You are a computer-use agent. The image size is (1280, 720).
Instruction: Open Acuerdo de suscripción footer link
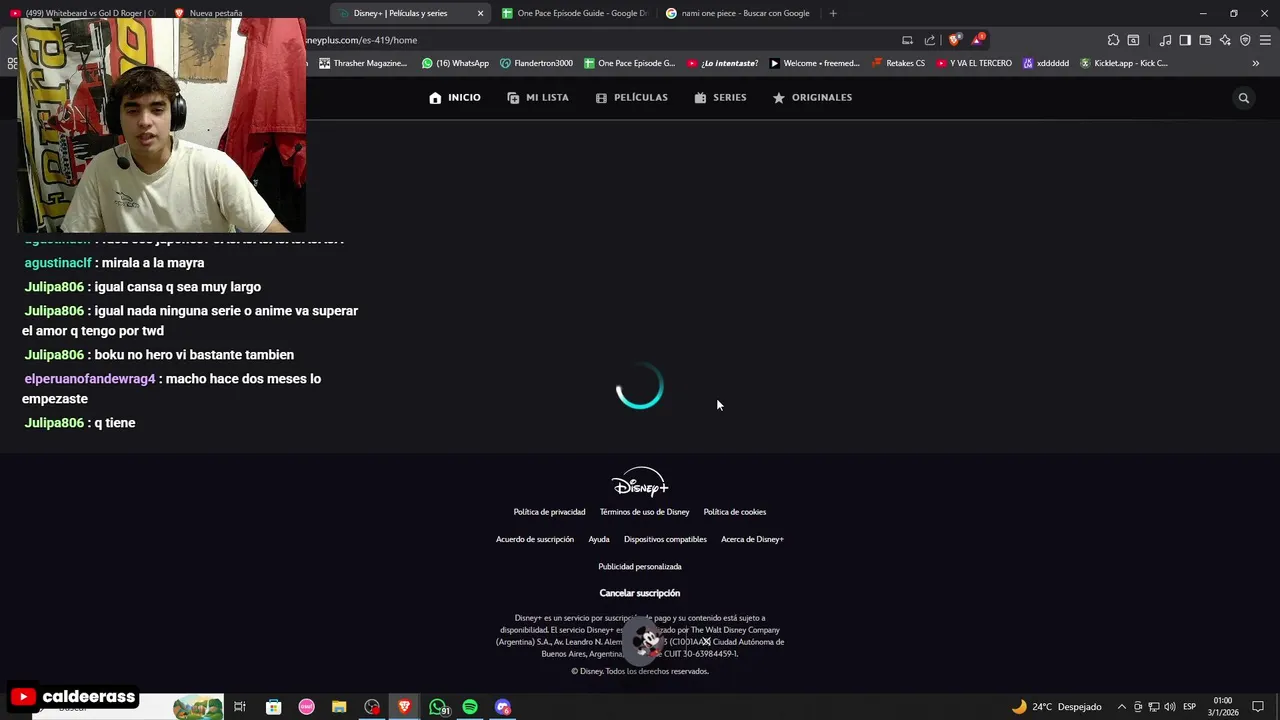(535, 539)
